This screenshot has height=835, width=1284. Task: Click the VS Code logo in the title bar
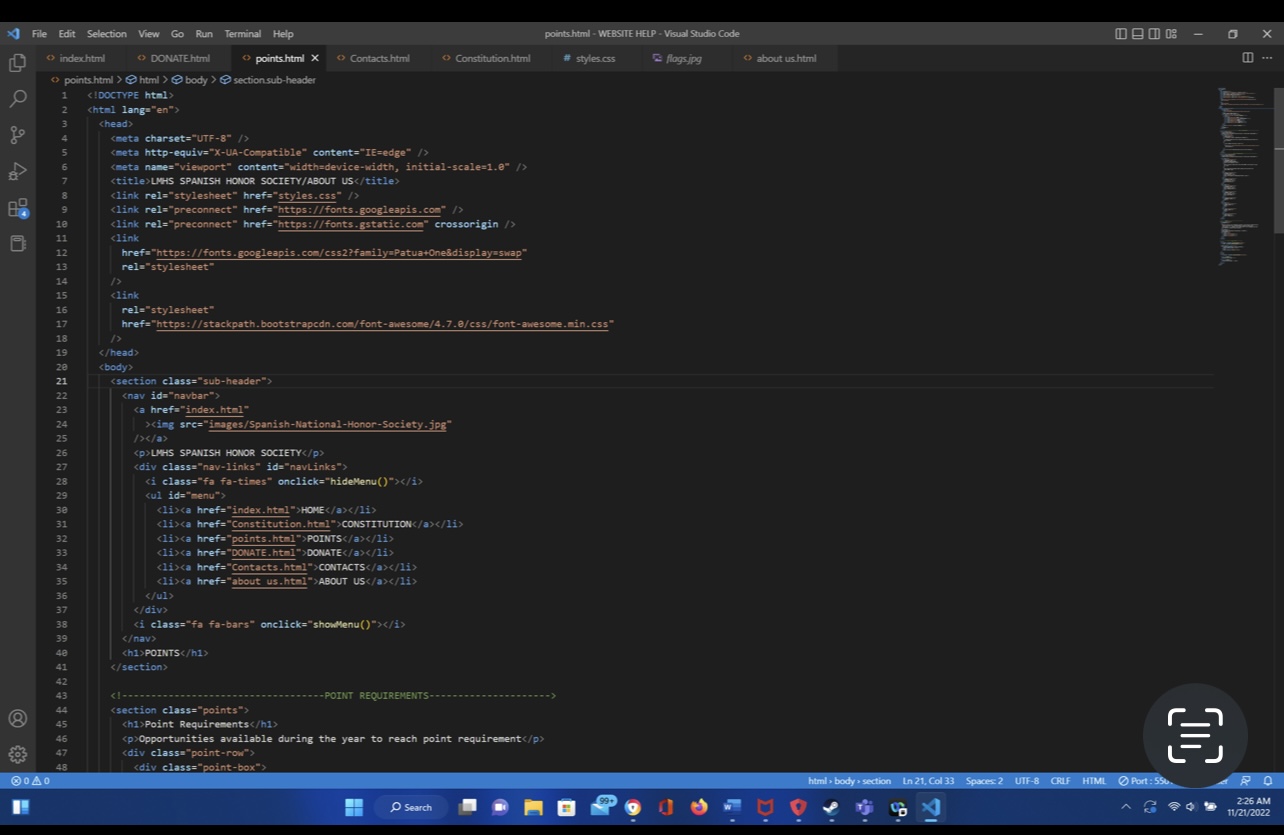(13, 33)
